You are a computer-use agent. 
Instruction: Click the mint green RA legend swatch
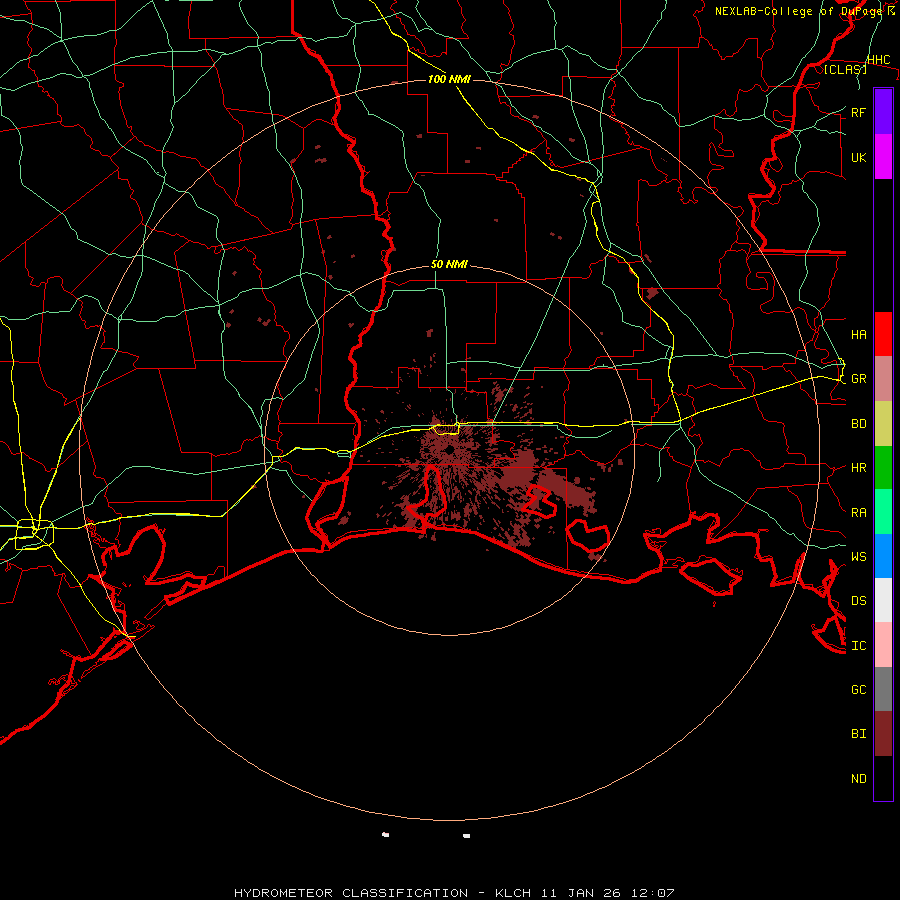883,512
